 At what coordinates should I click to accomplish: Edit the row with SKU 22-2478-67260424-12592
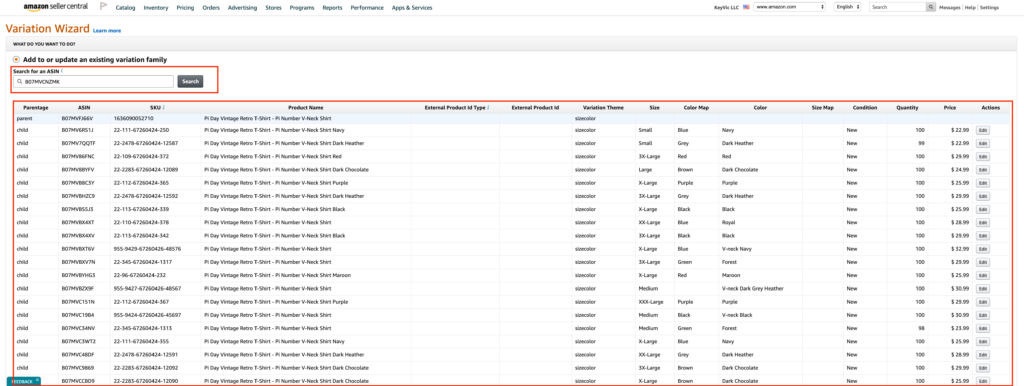coord(982,196)
